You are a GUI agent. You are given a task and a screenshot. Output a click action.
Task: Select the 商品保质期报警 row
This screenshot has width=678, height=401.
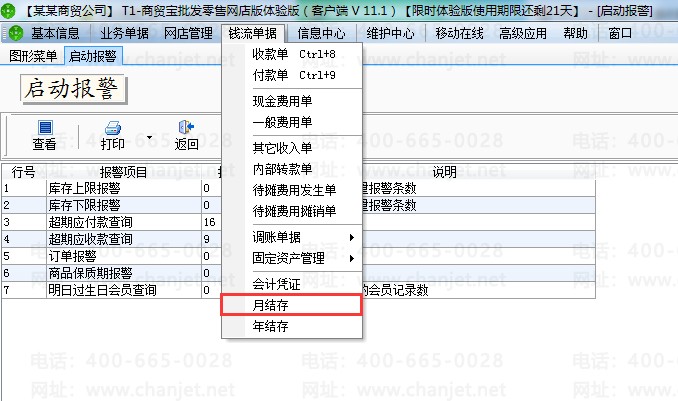[298, 273]
